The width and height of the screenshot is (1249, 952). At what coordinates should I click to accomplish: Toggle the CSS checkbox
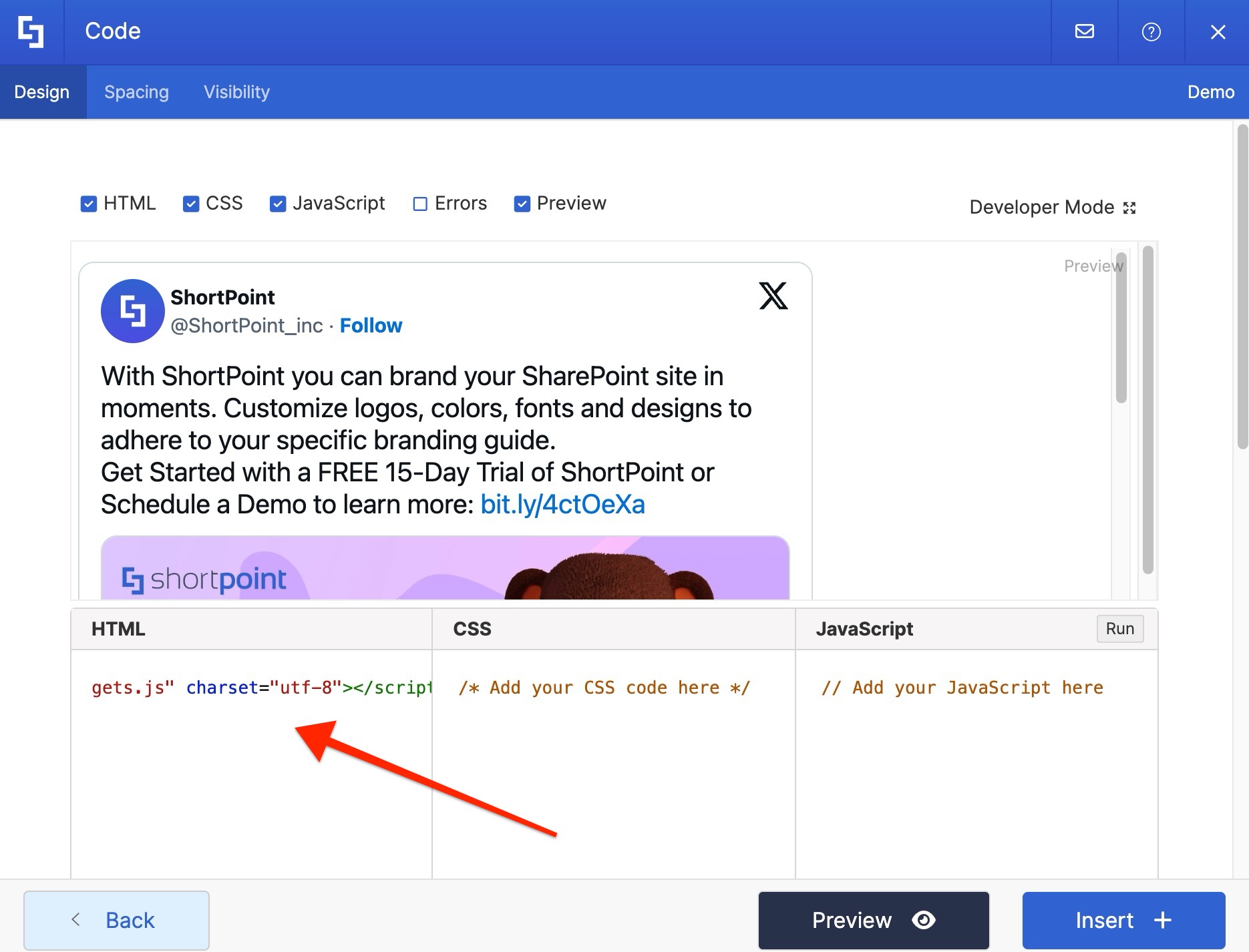[190, 204]
